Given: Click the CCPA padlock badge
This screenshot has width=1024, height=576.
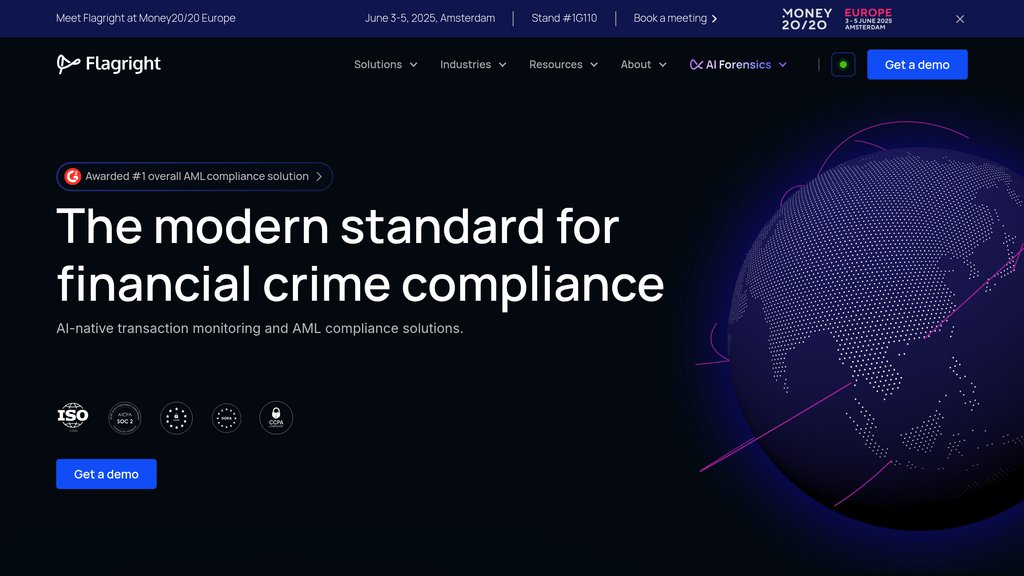Looking at the screenshot, I should (276, 417).
